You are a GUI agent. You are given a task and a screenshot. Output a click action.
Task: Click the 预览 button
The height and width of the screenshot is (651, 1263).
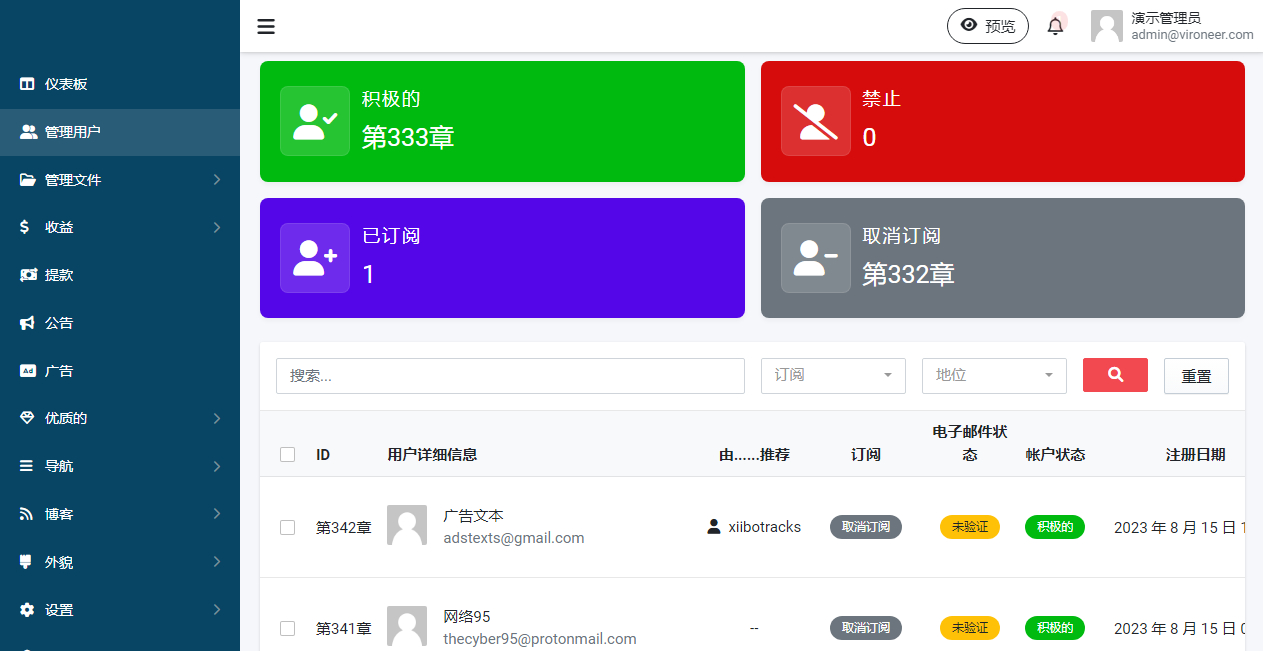pyautogui.click(x=987, y=26)
